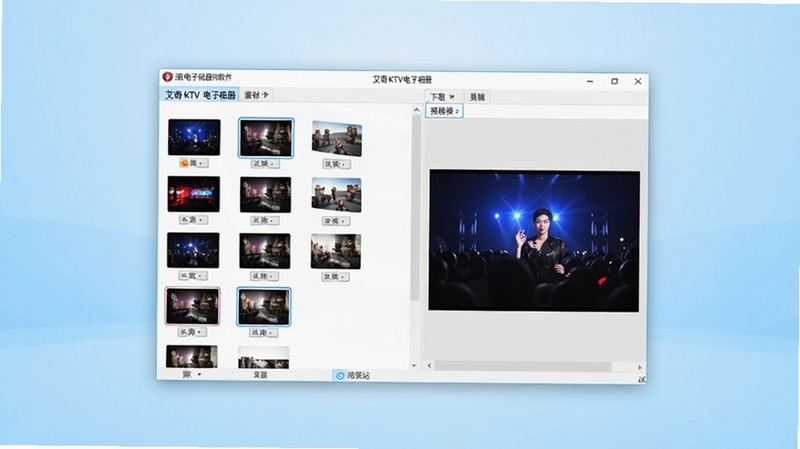Open dropdown under second-row middle thumbnail
Screen dimensions: 800x449
265,220
